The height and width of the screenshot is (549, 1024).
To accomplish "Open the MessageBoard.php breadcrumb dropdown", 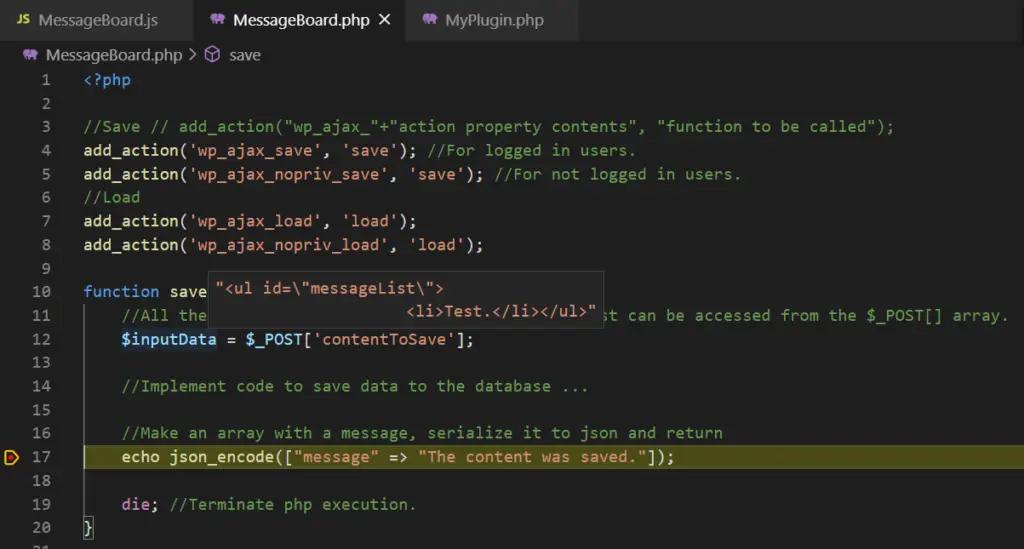I will (113, 55).
